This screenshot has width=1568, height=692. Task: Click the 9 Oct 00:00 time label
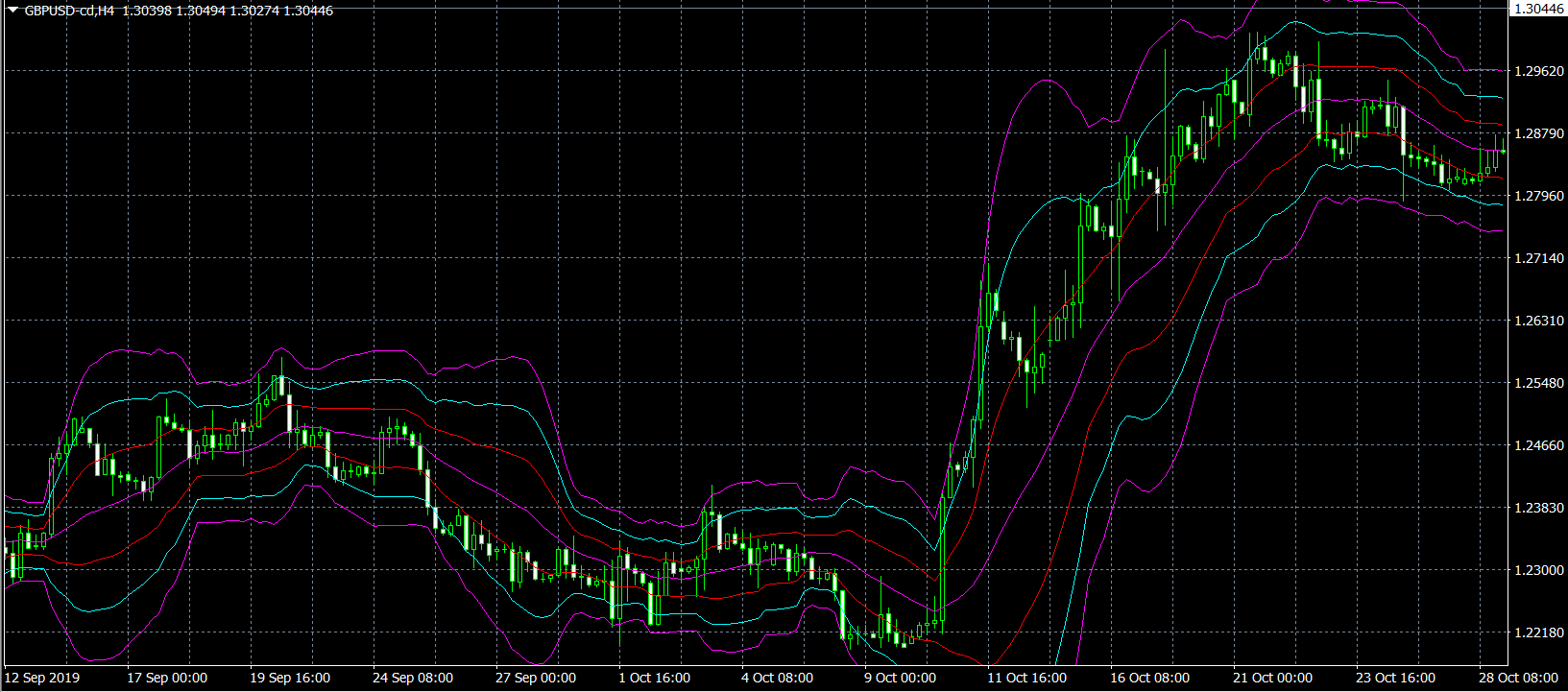click(x=901, y=678)
